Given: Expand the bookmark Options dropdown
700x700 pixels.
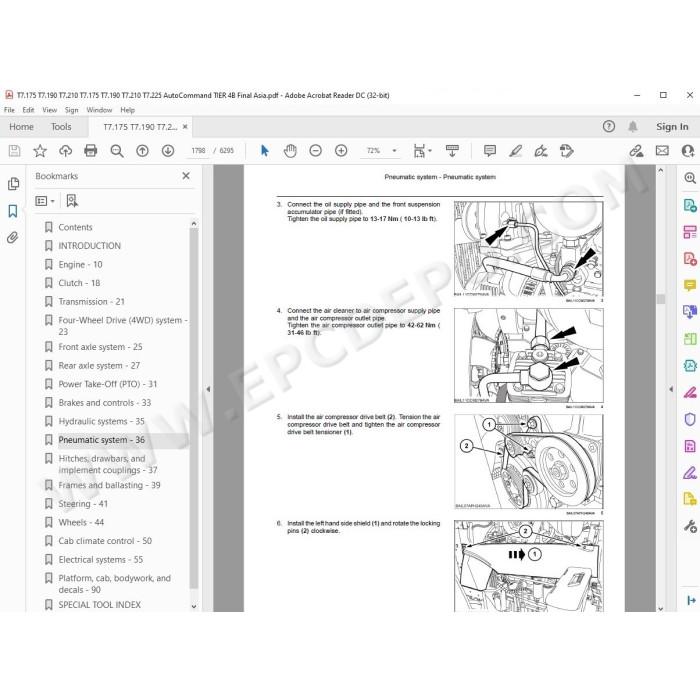Looking at the screenshot, I should pyautogui.click(x=45, y=201).
